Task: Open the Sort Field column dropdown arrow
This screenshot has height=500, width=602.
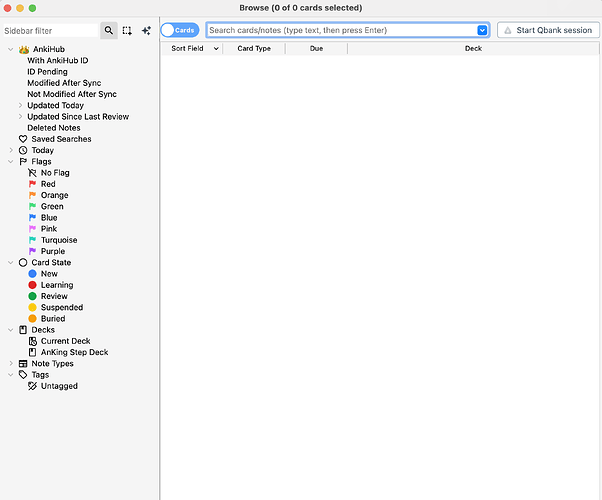Action: 216,48
